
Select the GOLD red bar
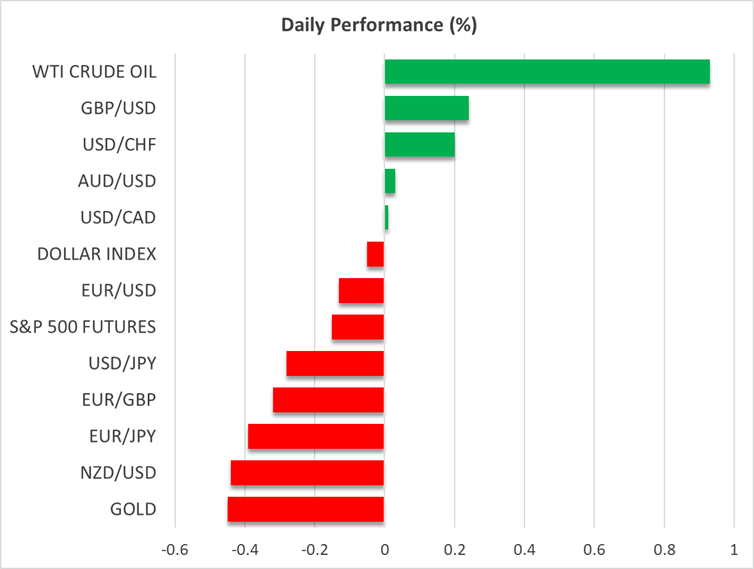tap(305, 509)
